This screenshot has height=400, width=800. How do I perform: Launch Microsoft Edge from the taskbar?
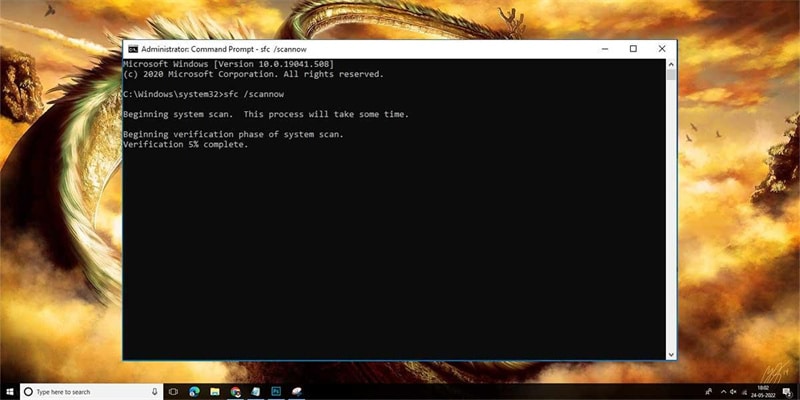[x=194, y=392]
